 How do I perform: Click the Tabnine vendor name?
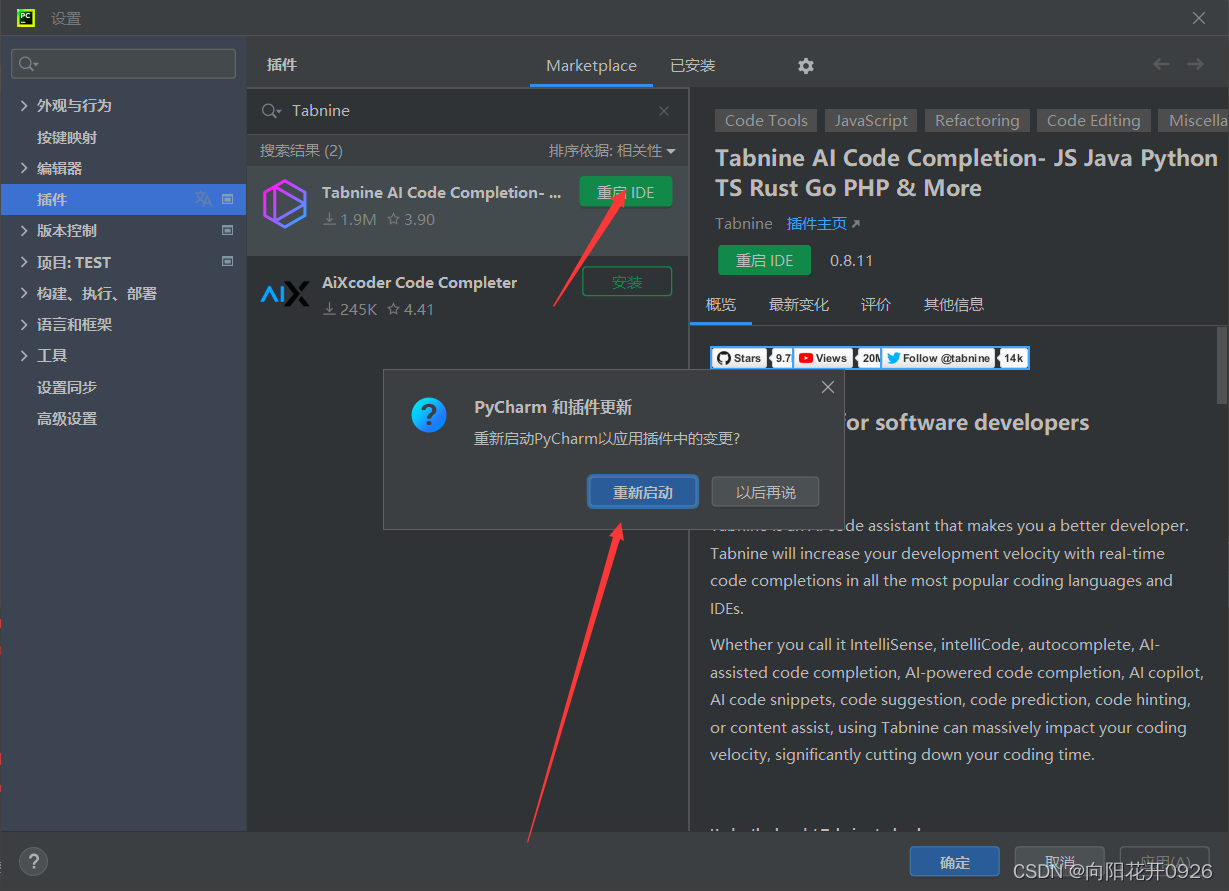pos(744,224)
